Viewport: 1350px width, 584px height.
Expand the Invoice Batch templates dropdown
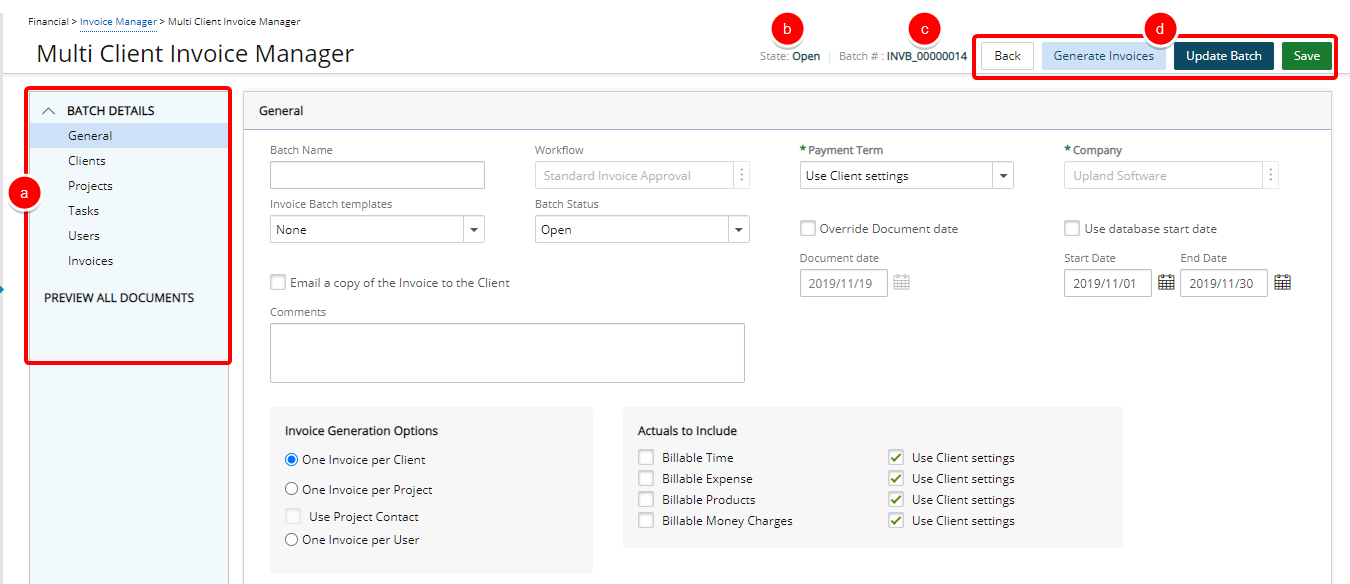[473, 230]
